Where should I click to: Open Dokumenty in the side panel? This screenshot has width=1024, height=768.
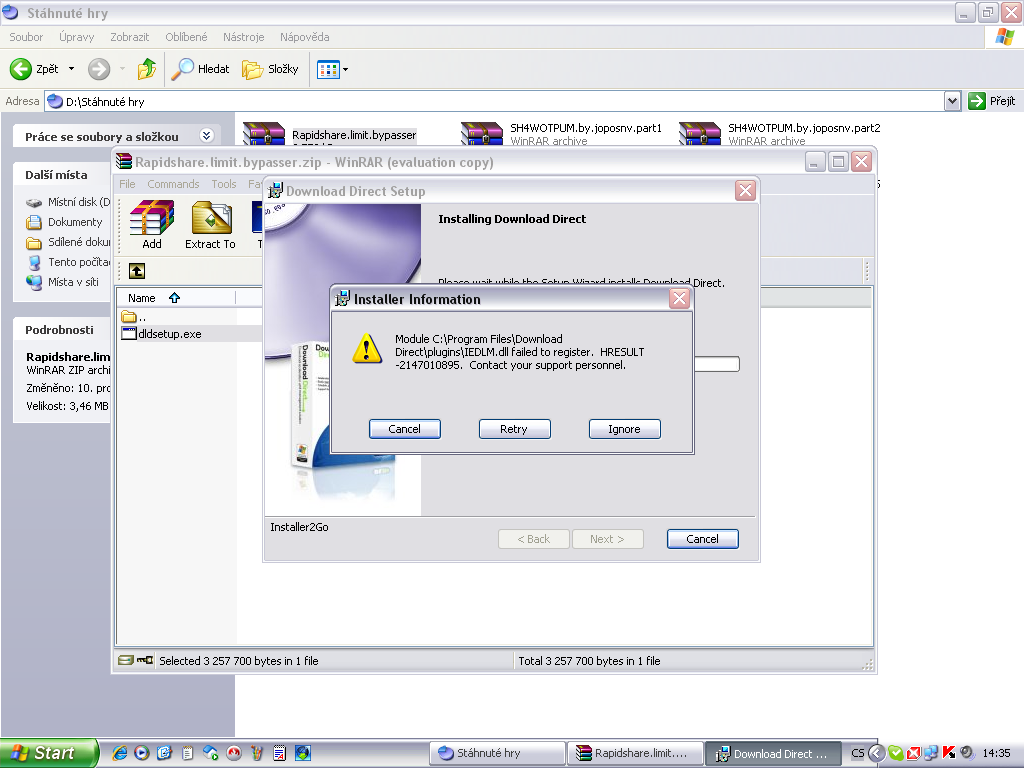point(64,222)
